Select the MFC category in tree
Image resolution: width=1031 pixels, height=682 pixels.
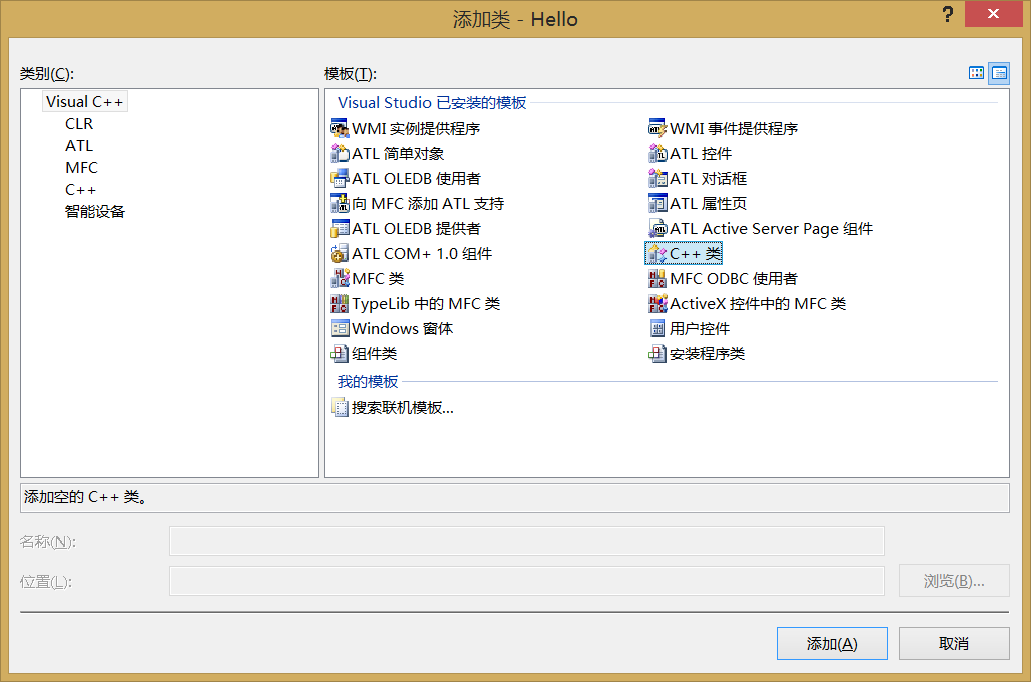tap(81, 168)
